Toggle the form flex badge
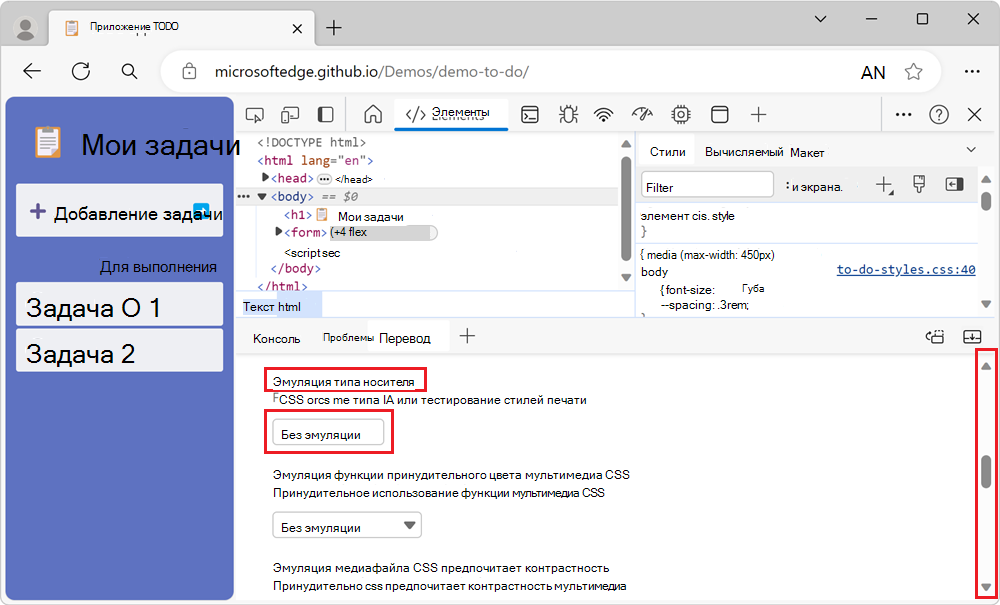This screenshot has height=605, width=1000. [384, 233]
